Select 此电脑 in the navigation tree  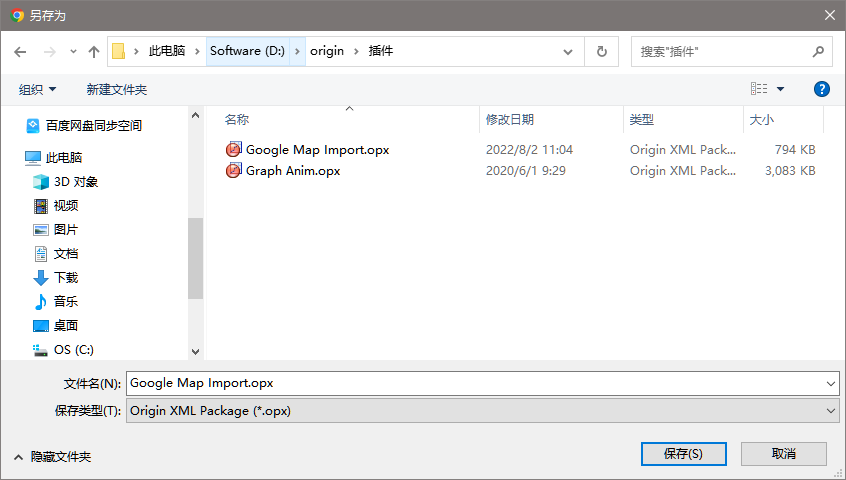64,157
